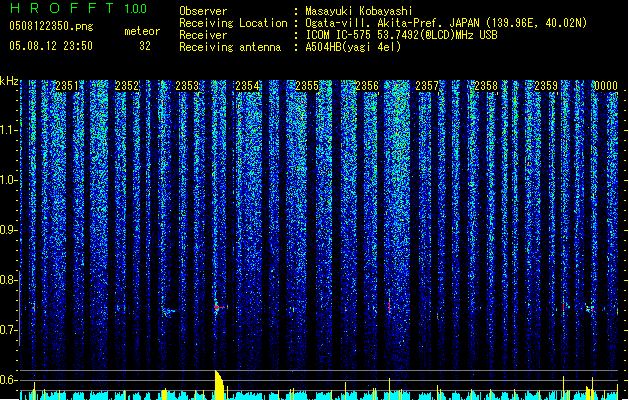Screen dimensions: 629x400
Task: Click the 0.8 kHz axis tick label
Action: point(8,280)
